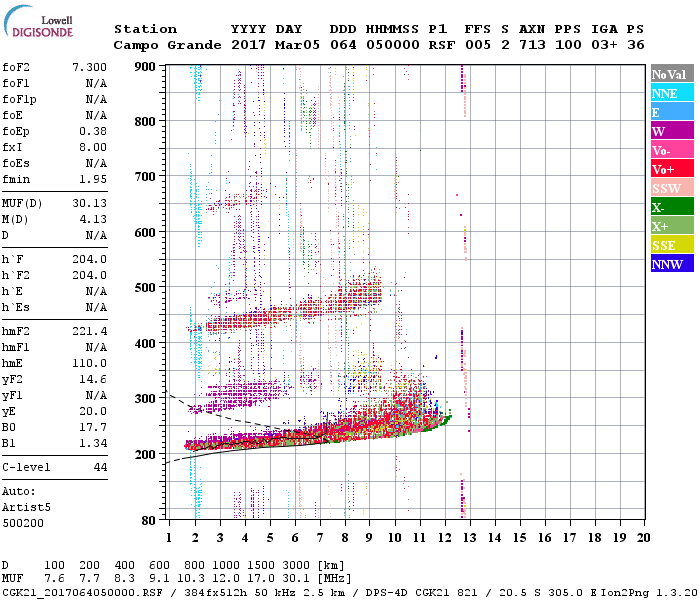This screenshot has width=700, height=600.
Task: Click the foF2 value 7.300
Action: tap(89, 66)
